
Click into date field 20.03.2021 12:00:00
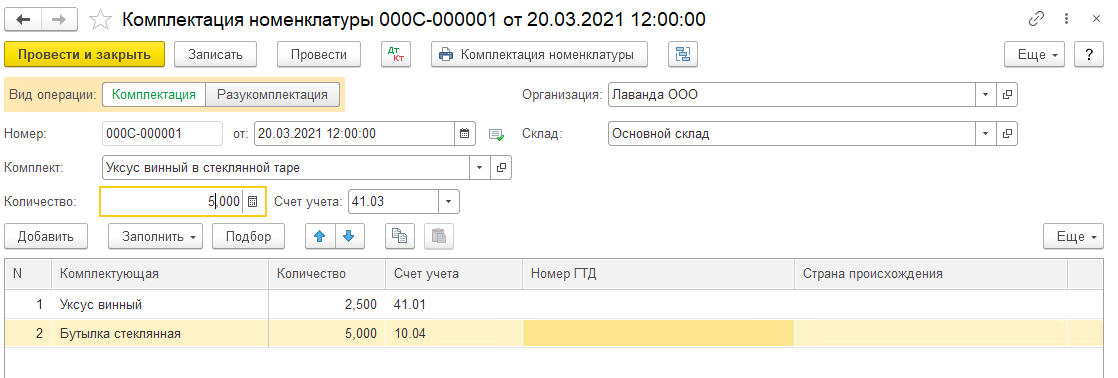point(354,133)
